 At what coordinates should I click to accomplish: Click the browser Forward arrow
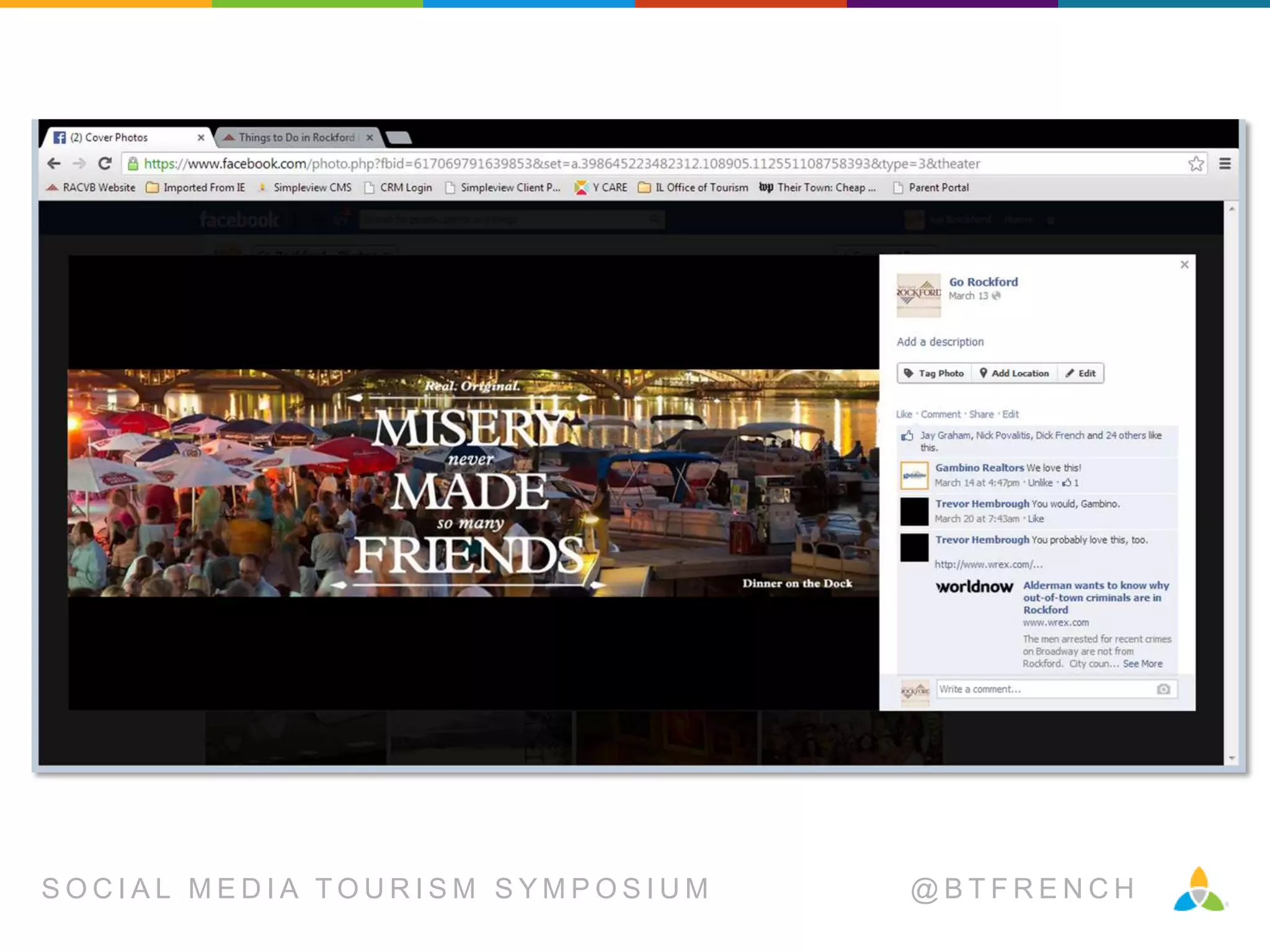point(79,164)
